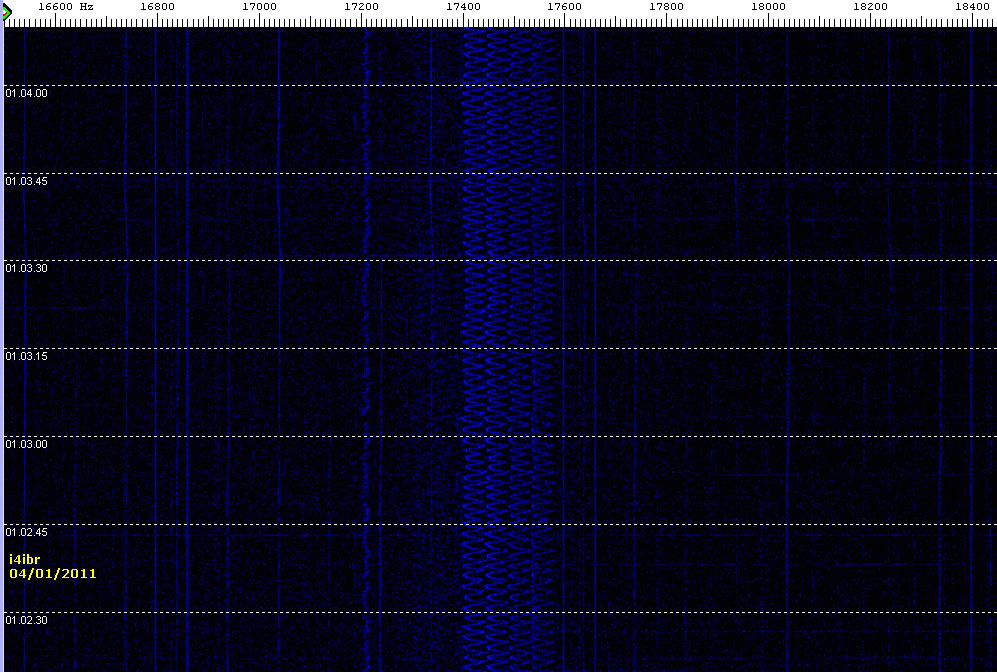
Task: Select the 01.02.45 time marker label
Action: click(x=26, y=532)
